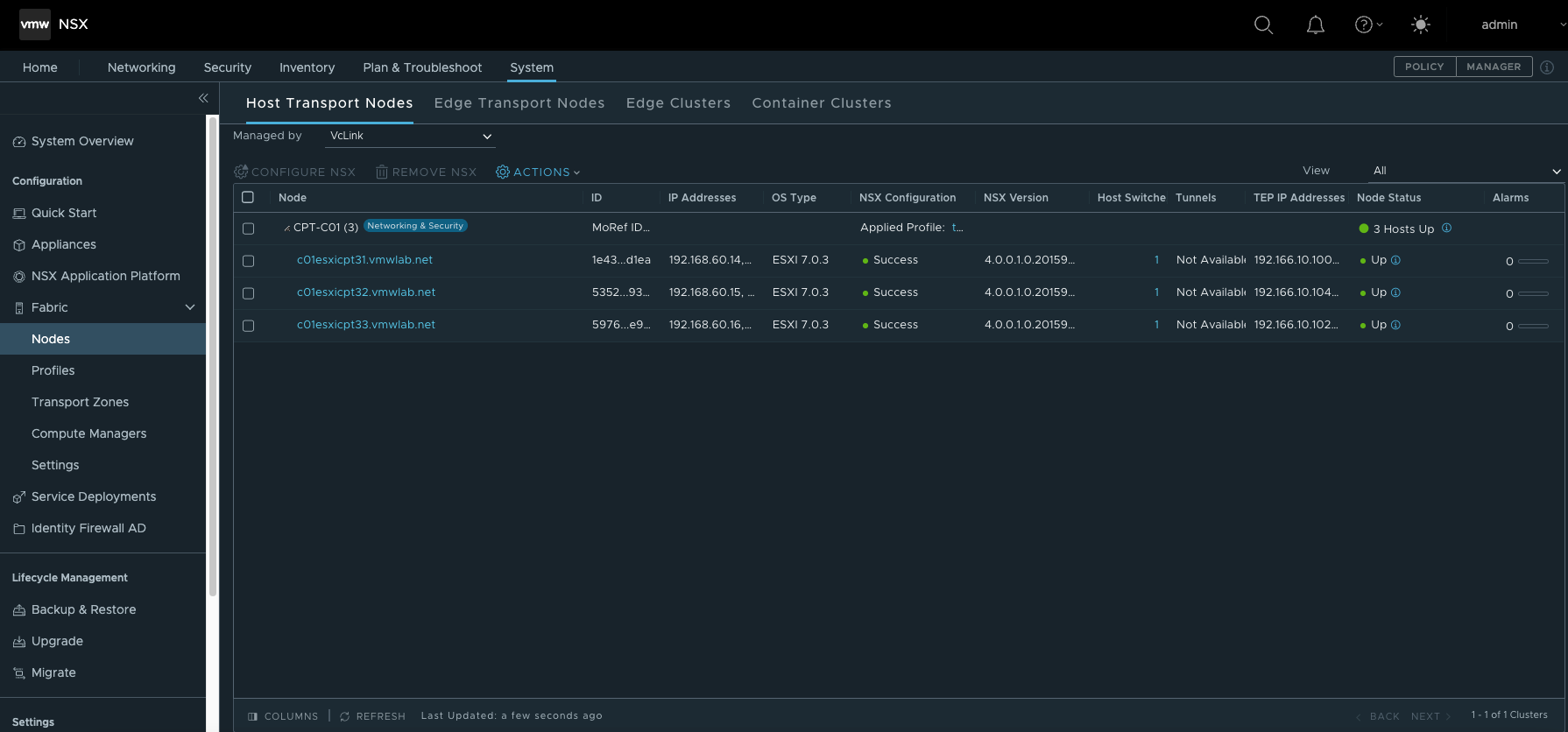Click the Columns button in footer
This screenshot has height=732, width=1568.
283,716
